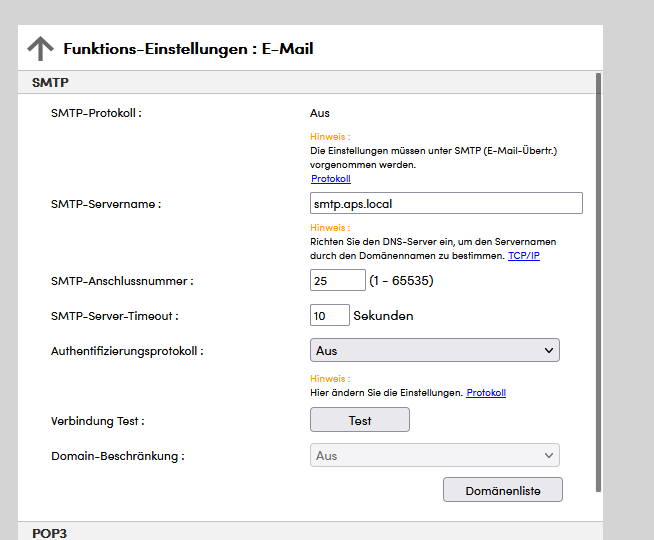The width and height of the screenshot is (654, 540).
Task: Click the (1 - 65535) port range text
Action: 394,282
